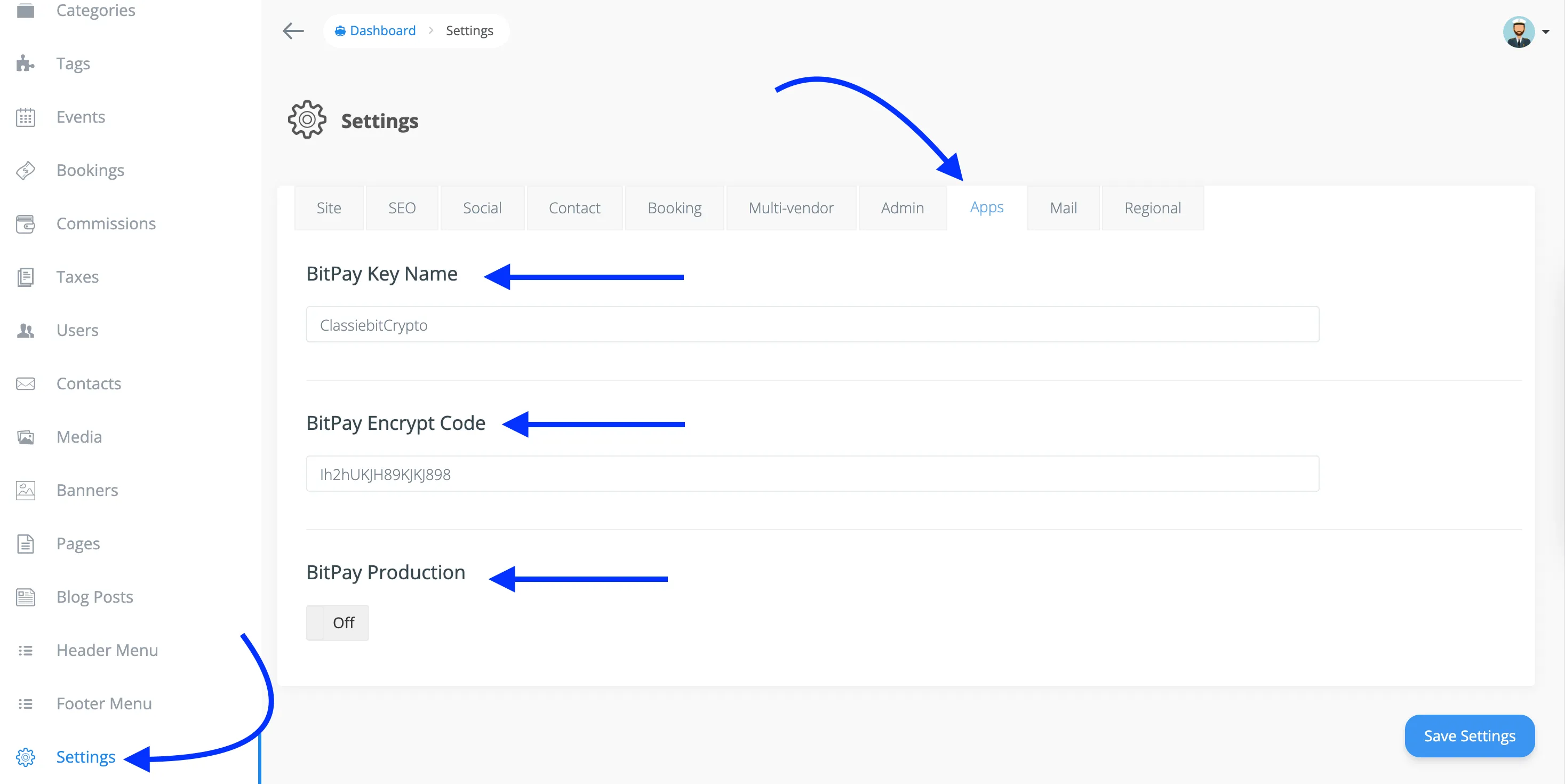1565x784 pixels.
Task: Select the Users icon in sidebar
Action: coord(25,330)
